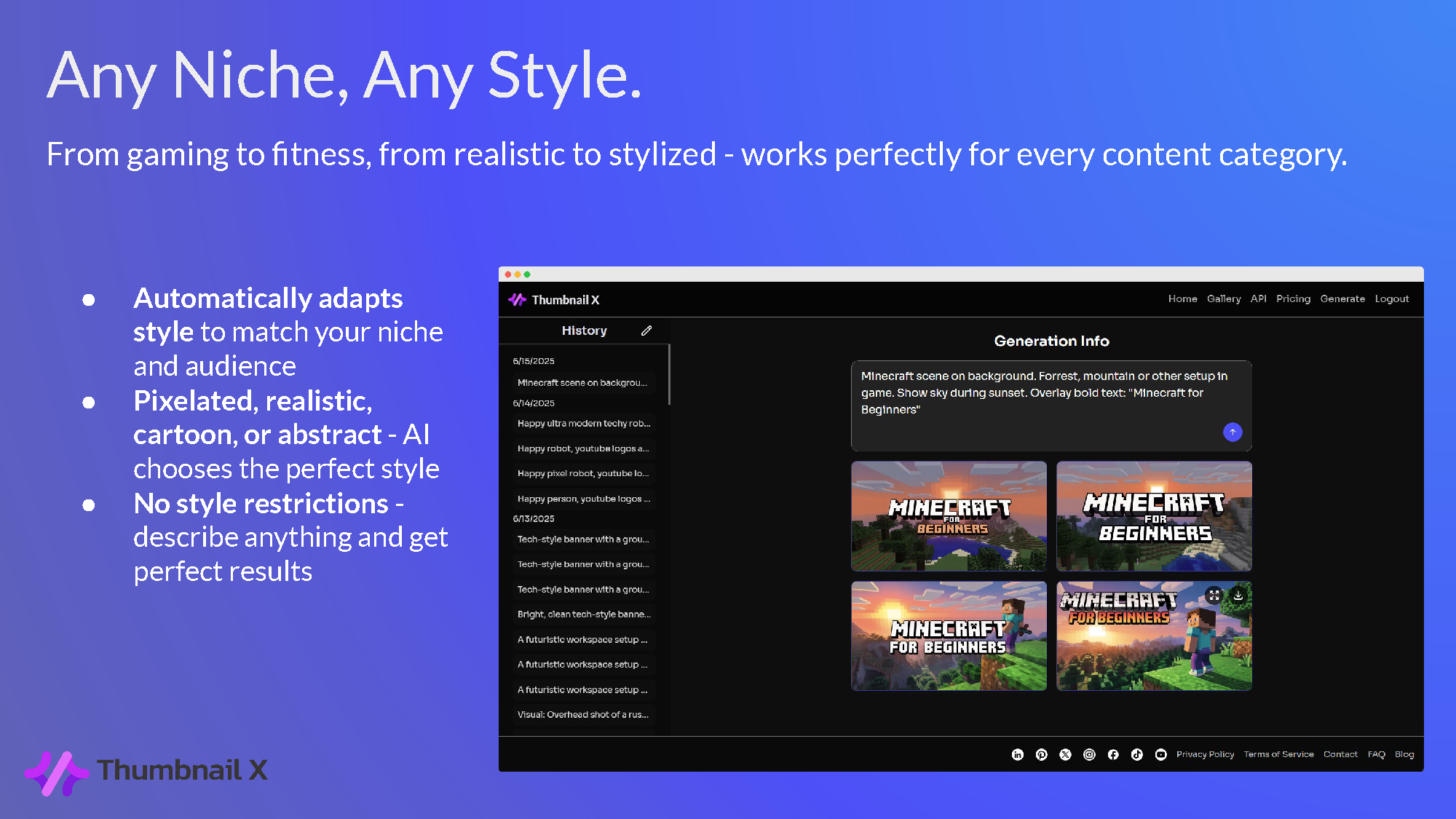Open the Instagram footer icon
This screenshot has width=1456, height=819.
pyautogui.click(x=1089, y=755)
